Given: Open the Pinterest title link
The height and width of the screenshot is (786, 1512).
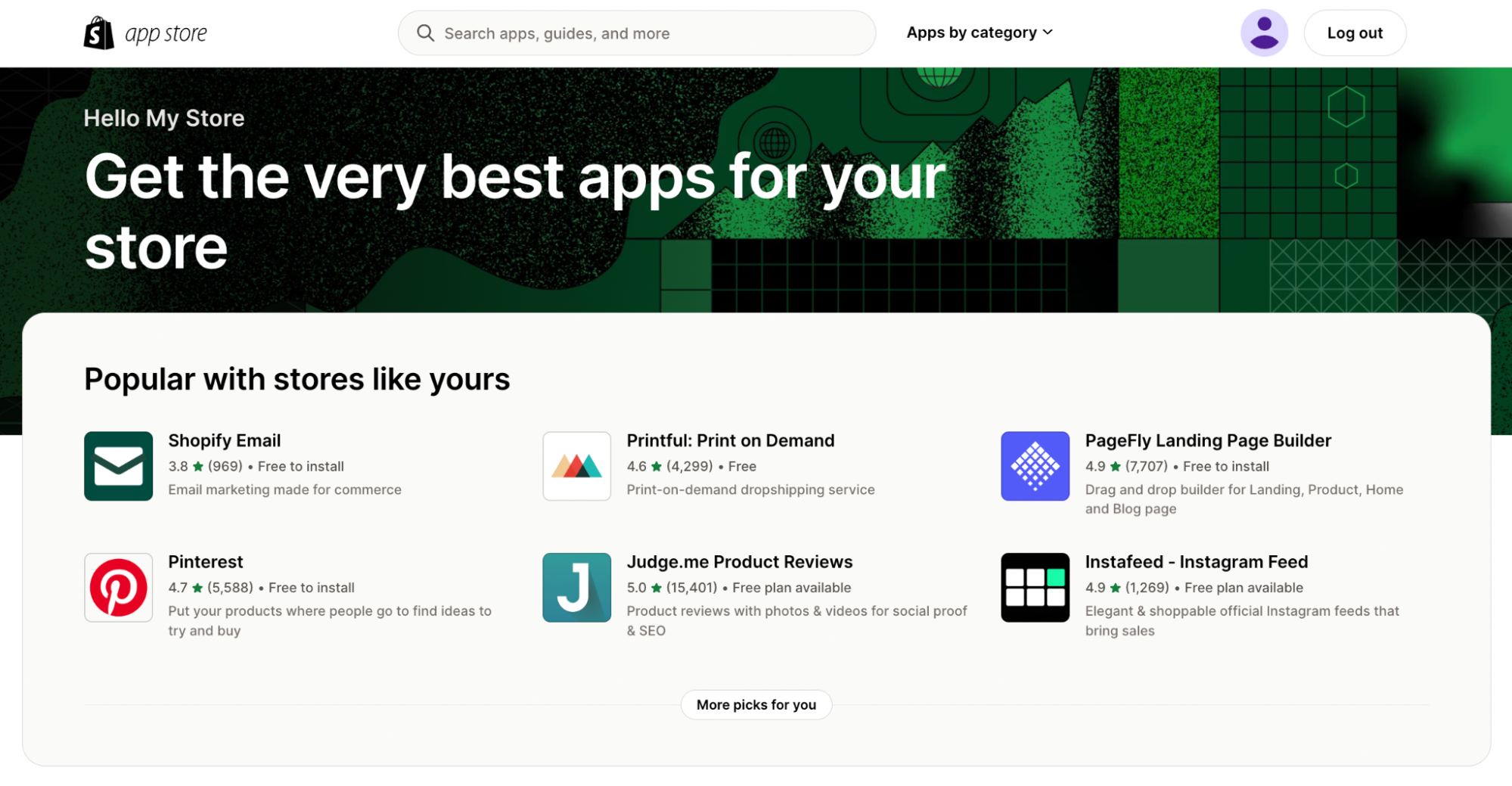Looking at the screenshot, I should point(206,561).
